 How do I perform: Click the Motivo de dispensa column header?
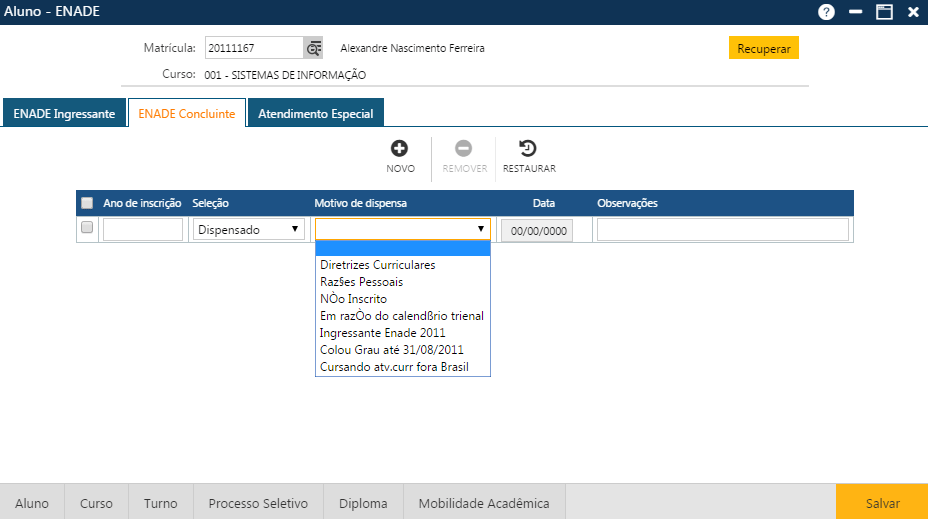[x=360, y=203]
